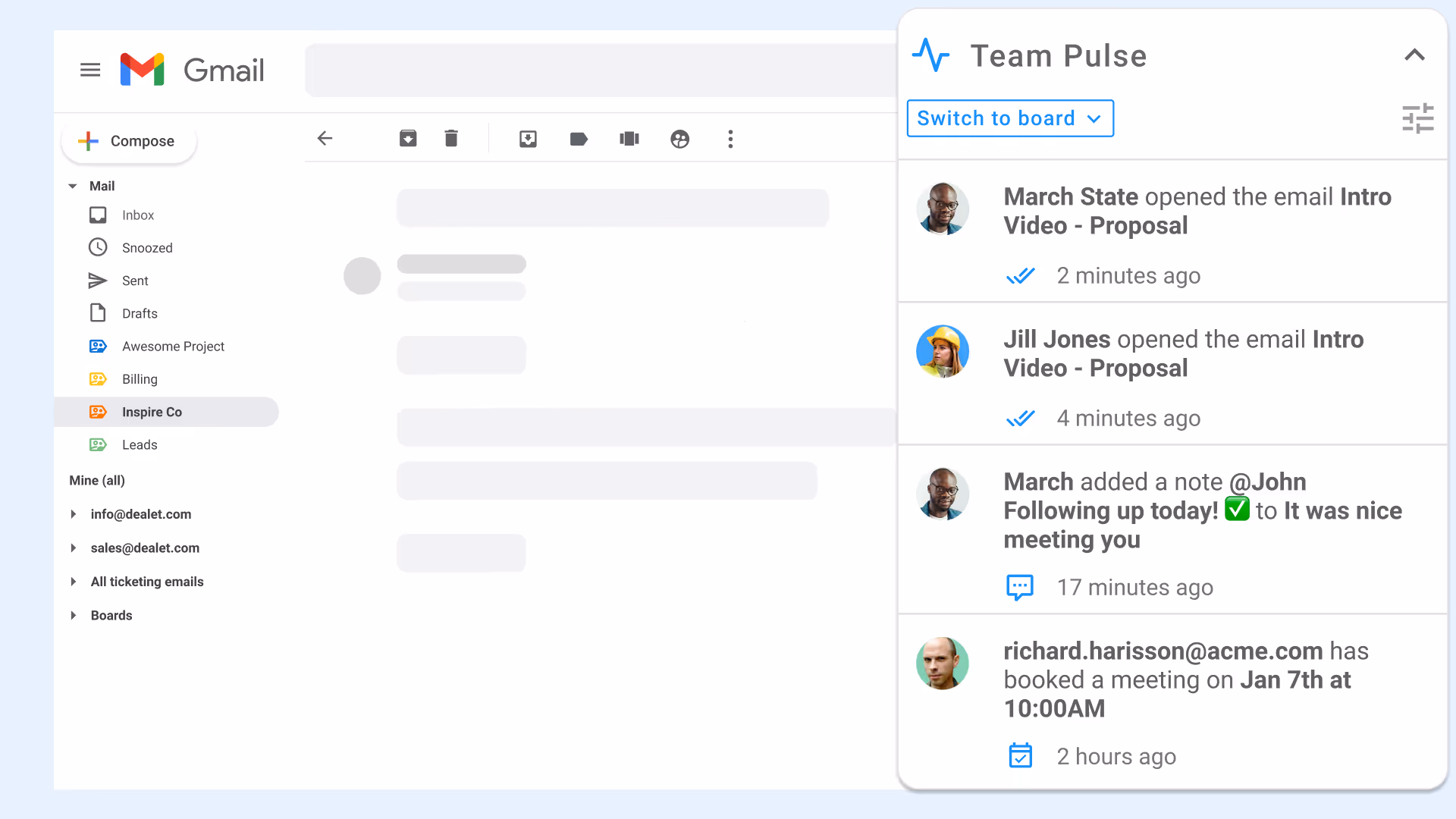Open the Inspire Co shared label

click(152, 412)
